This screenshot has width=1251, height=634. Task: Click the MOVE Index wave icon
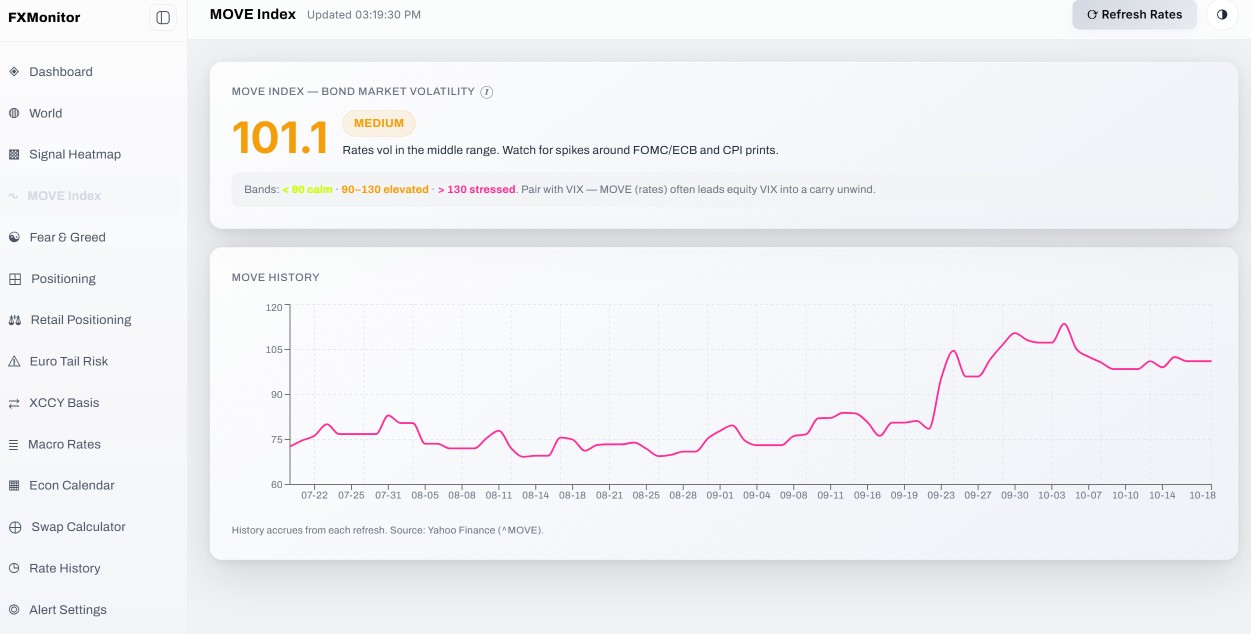pos(13,196)
